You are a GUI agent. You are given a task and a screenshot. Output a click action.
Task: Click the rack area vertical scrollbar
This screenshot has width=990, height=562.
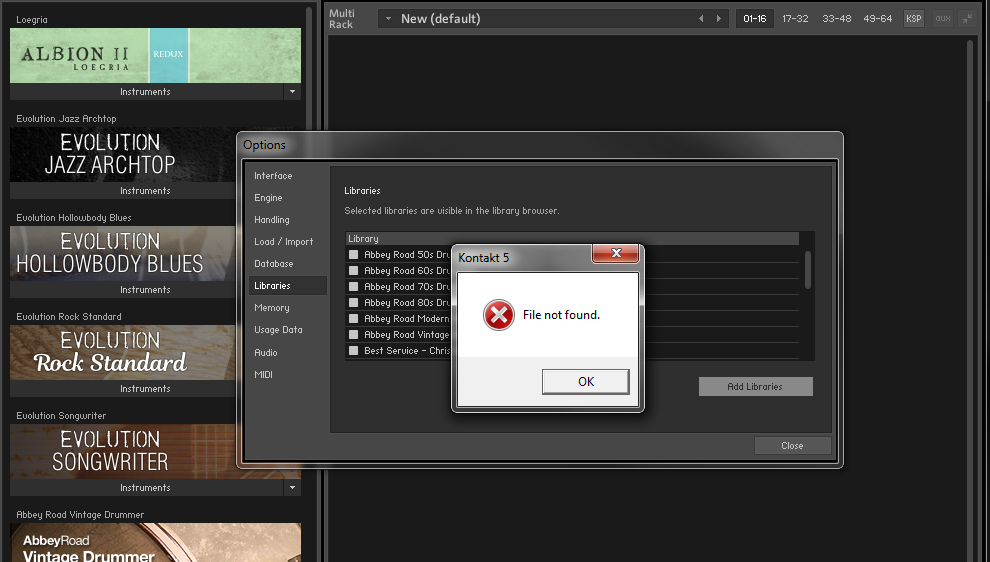(x=972, y=300)
